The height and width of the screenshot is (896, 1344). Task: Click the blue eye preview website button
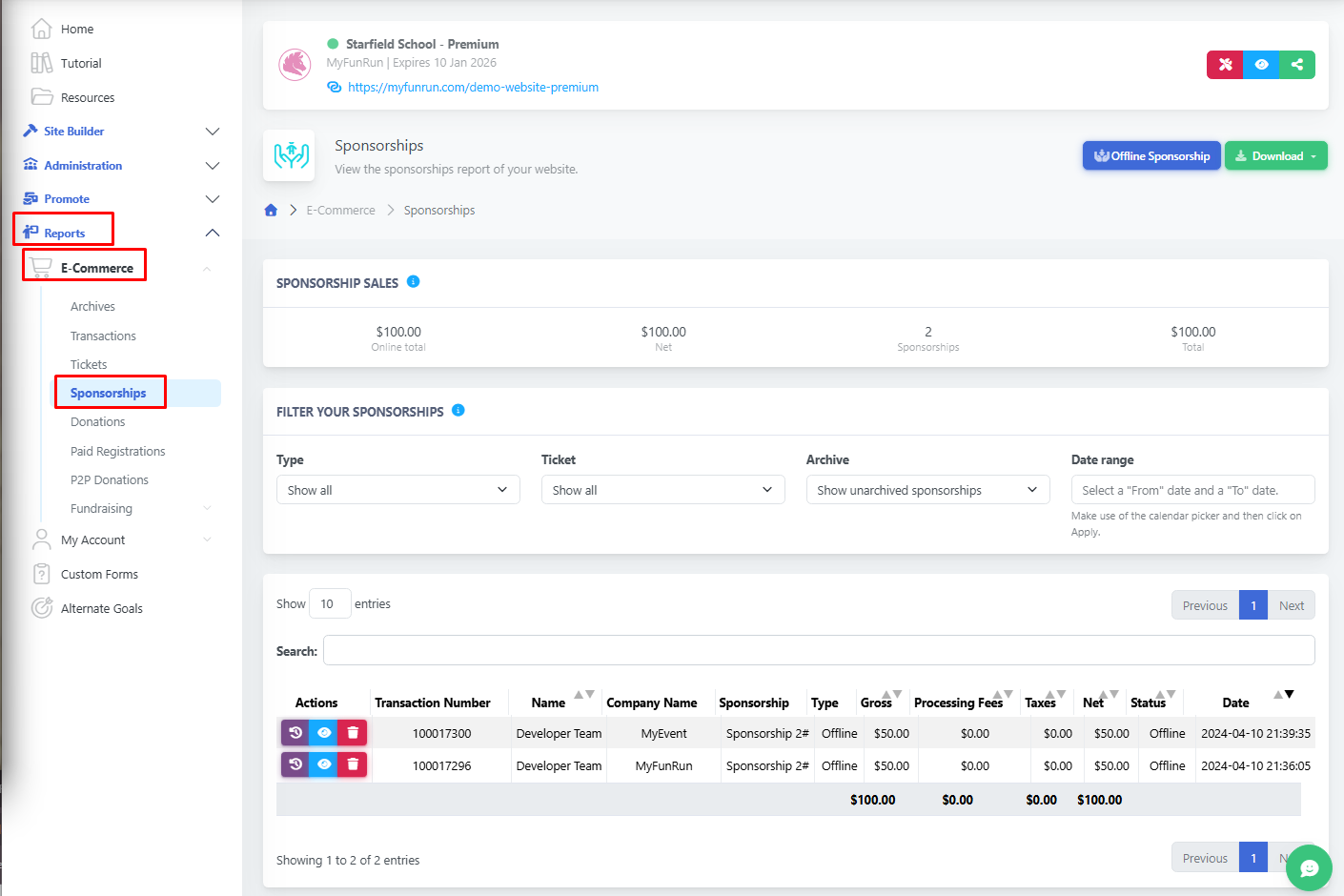(x=1261, y=65)
